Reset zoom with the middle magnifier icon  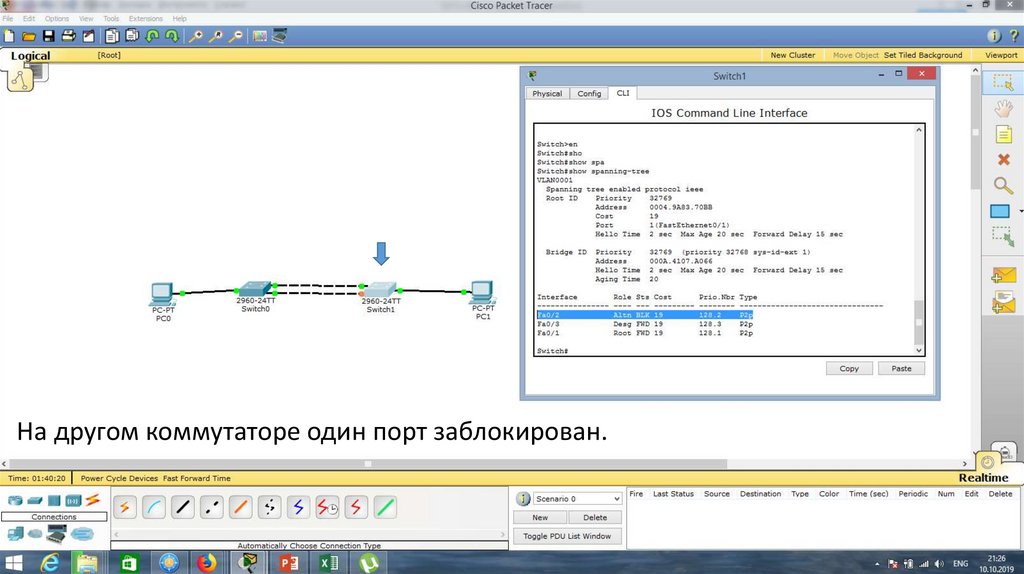(216, 37)
